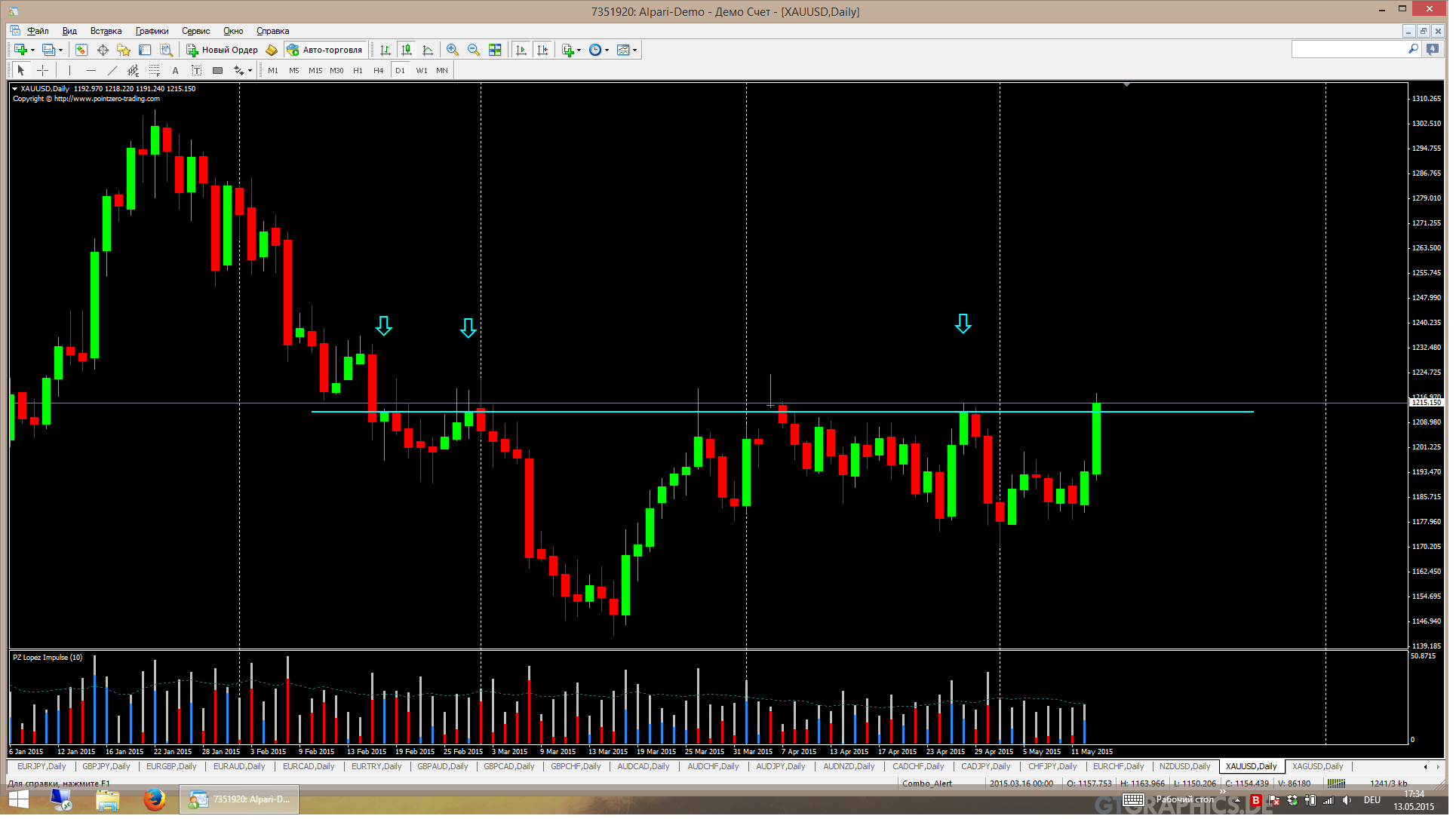
Task: Switch to bar chart
Action: pos(386,50)
